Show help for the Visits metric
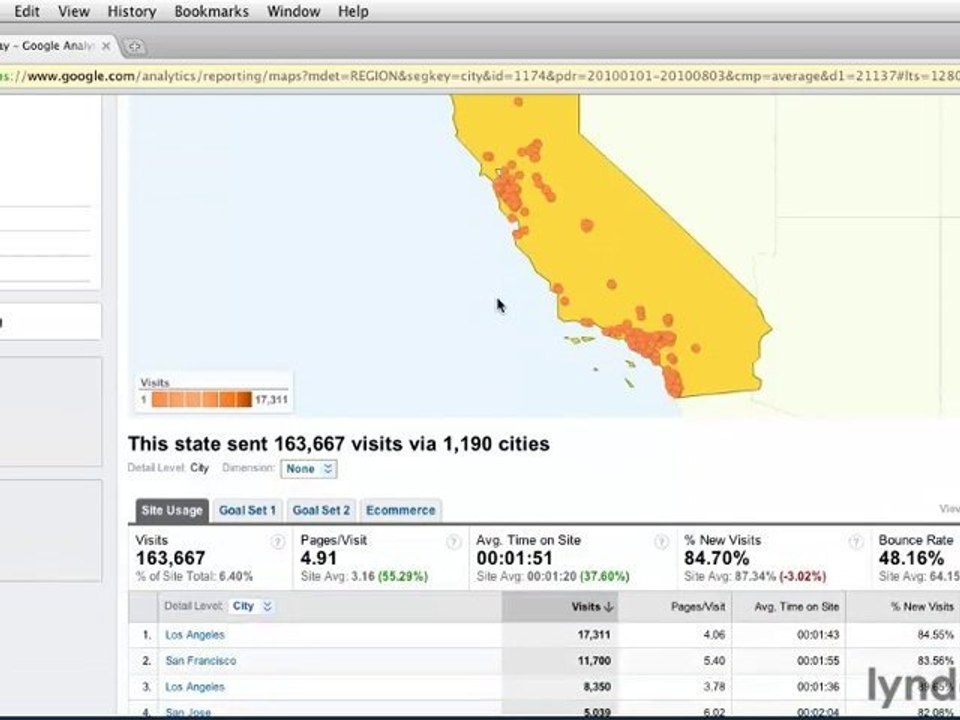960x720 pixels. (277, 542)
